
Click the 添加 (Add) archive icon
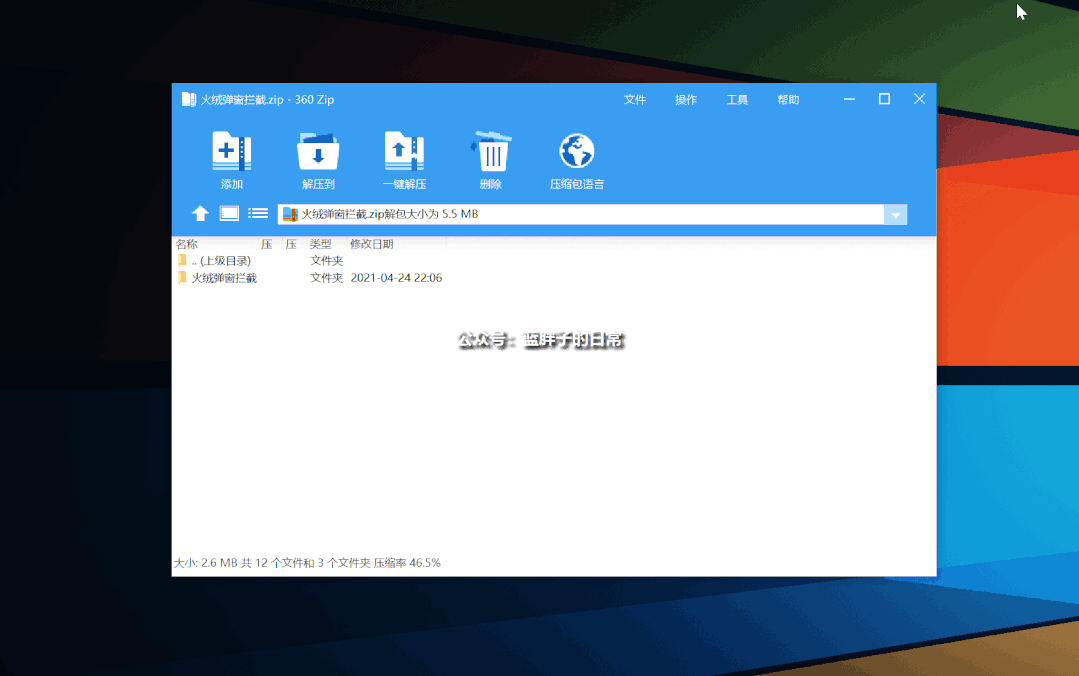click(x=231, y=152)
